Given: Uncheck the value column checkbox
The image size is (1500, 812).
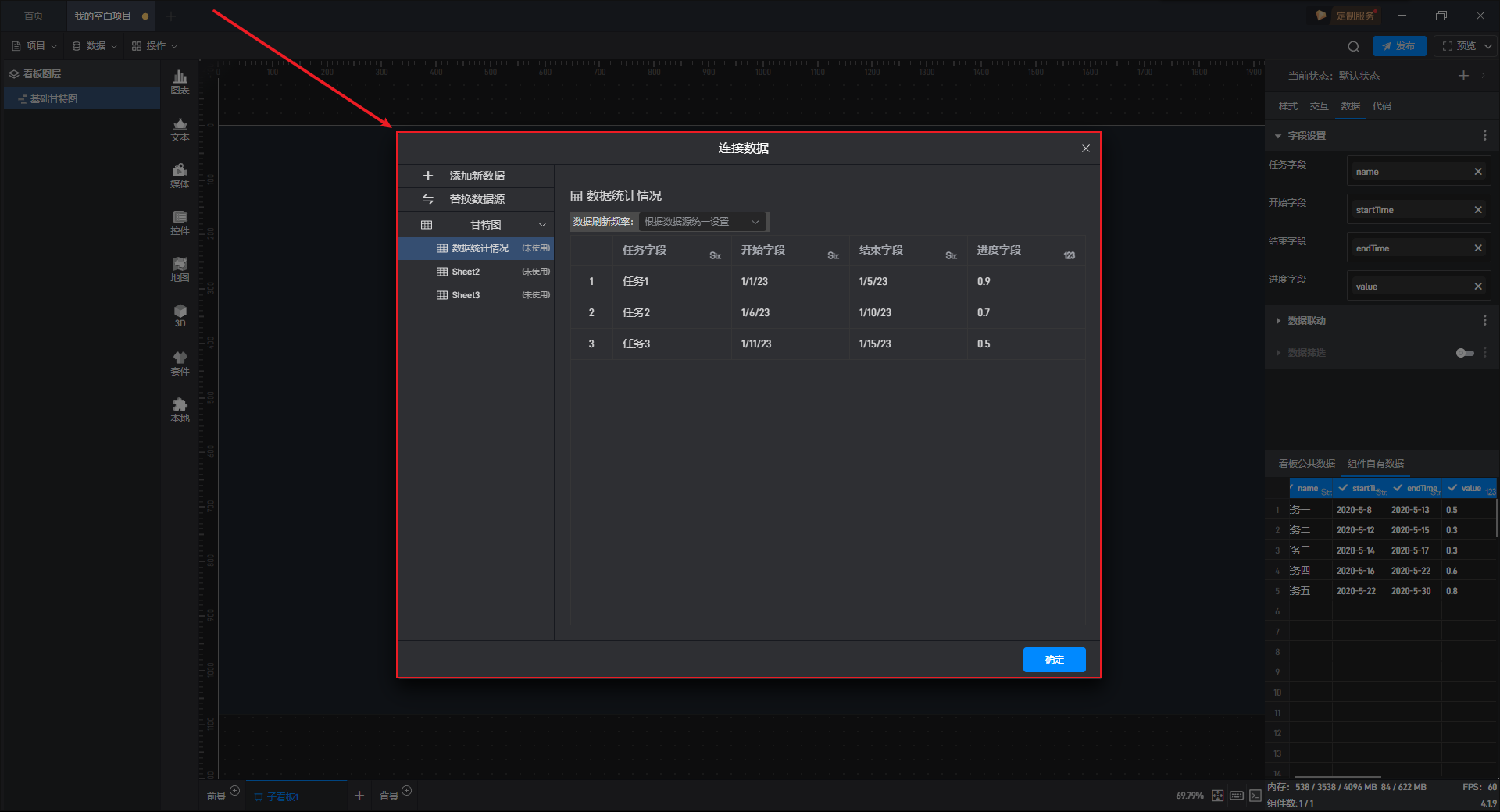Looking at the screenshot, I should 1452,488.
